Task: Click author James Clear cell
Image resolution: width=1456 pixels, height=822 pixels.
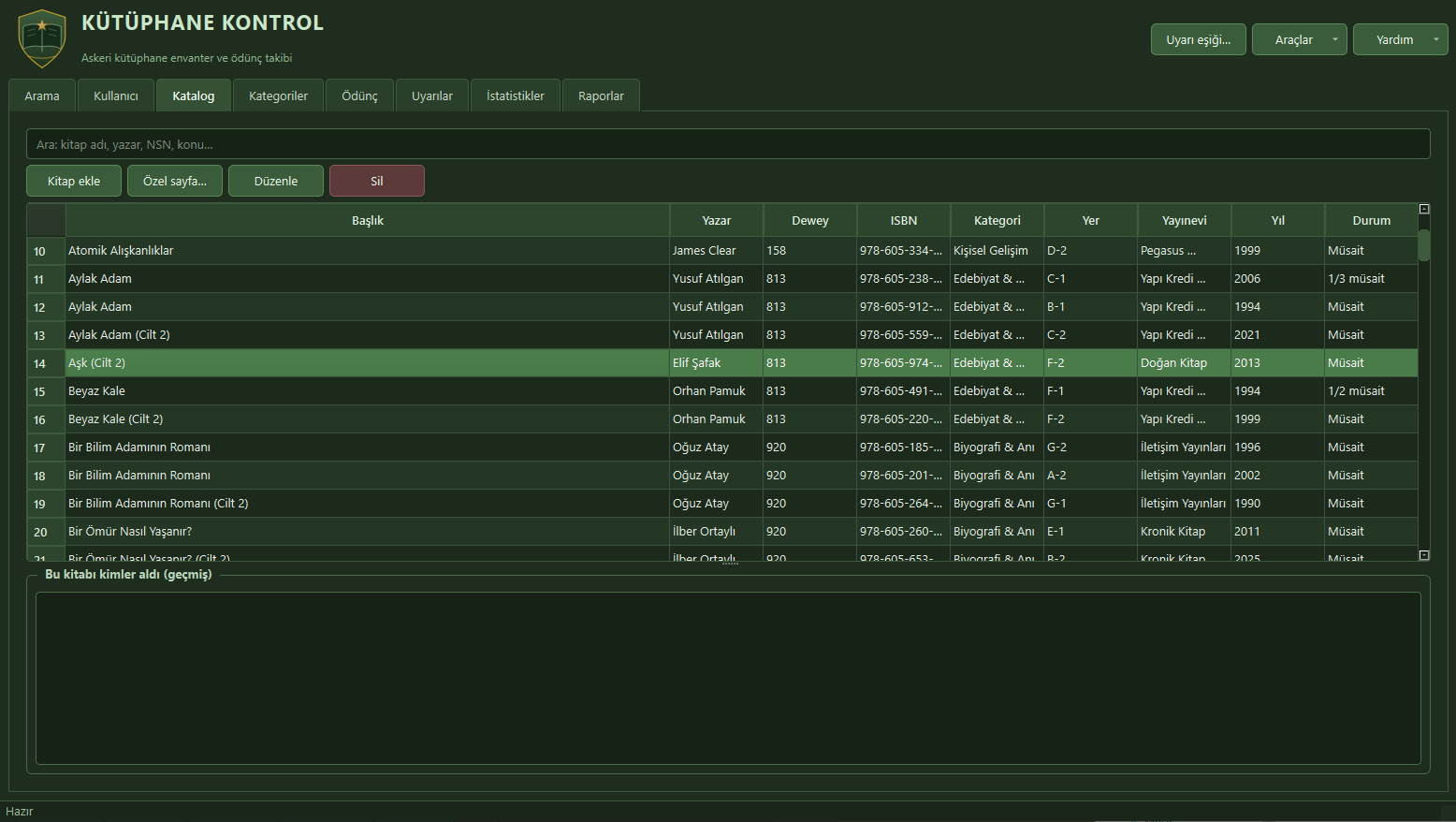Action: [x=717, y=250]
